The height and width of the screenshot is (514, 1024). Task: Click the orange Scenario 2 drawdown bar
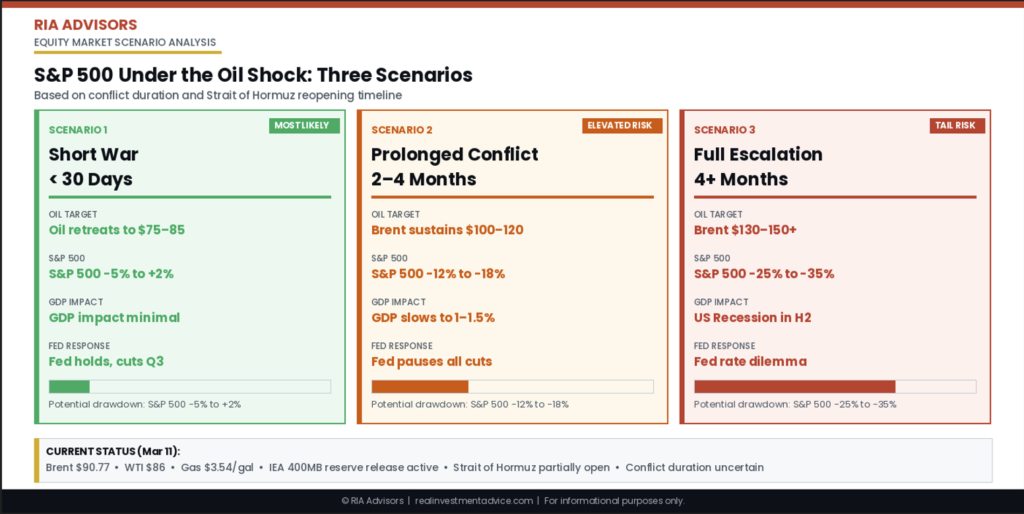pos(420,387)
